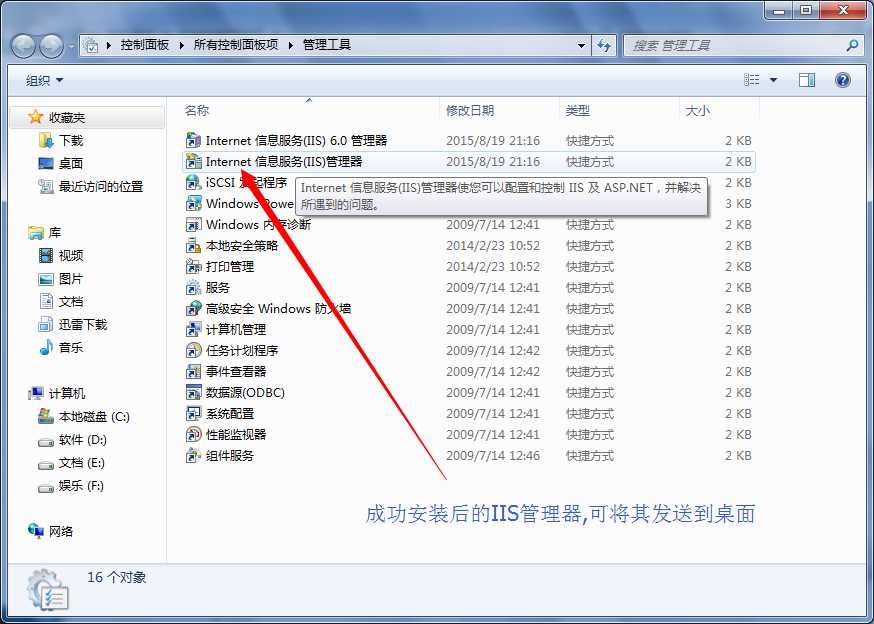The image size is (874, 624).
Task: Open the 文档 library
Action: coord(71,302)
